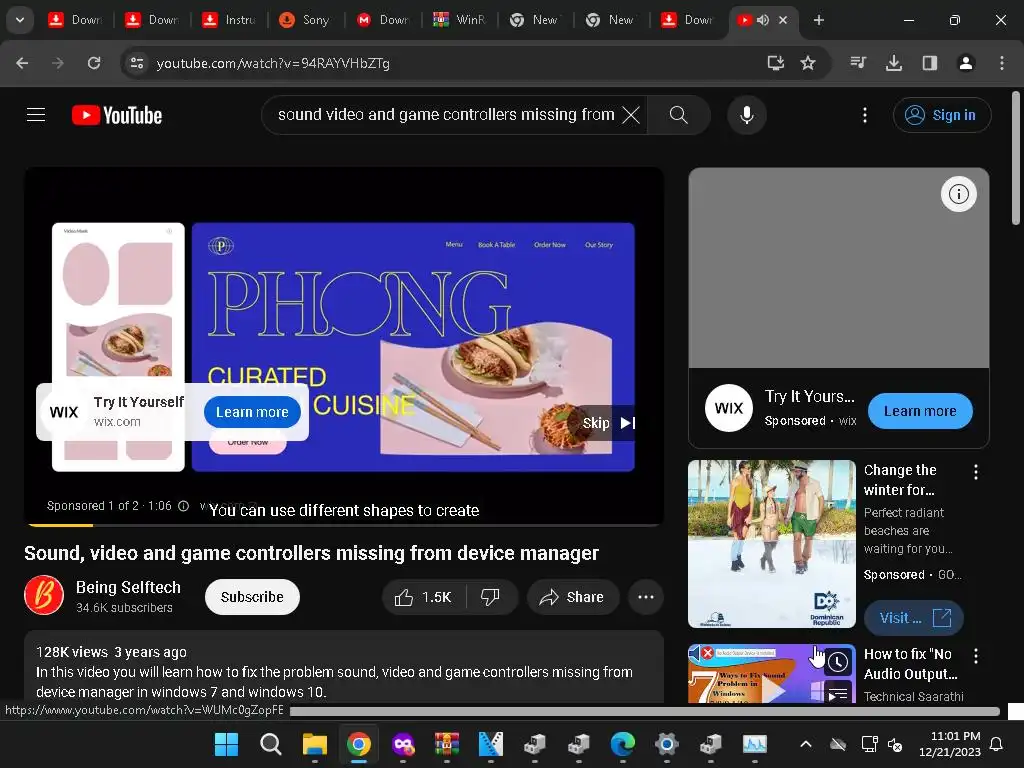Install YouTube app from address bar icon
This screenshot has width=1024, height=768.
775,63
